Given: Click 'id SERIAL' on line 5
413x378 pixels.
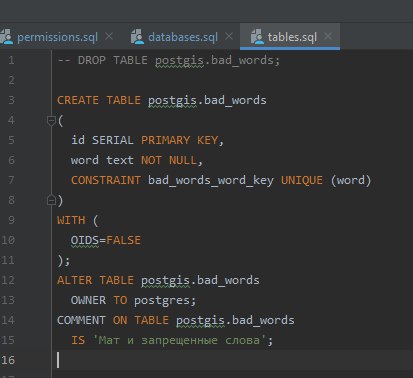Looking at the screenshot, I should point(102,140).
